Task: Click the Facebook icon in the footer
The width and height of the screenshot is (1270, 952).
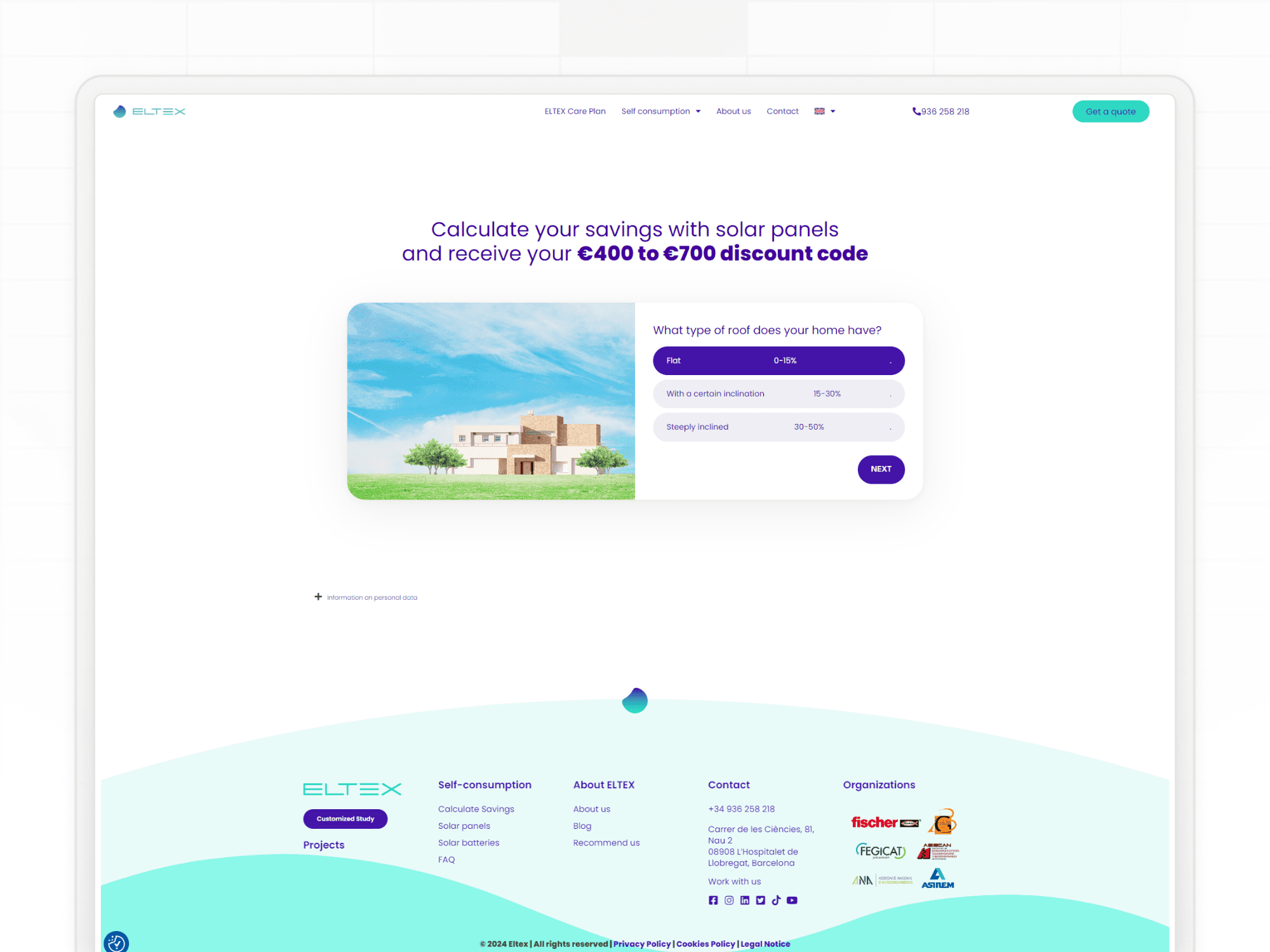Action: [x=714, y=900]
